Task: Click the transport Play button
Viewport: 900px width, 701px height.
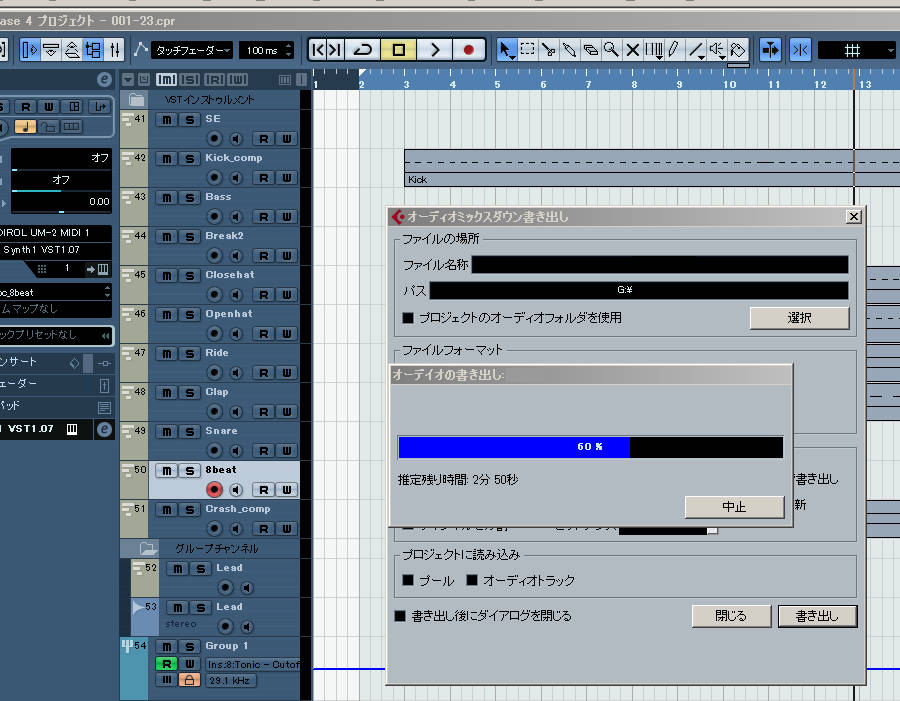Action: coord(435,50)
